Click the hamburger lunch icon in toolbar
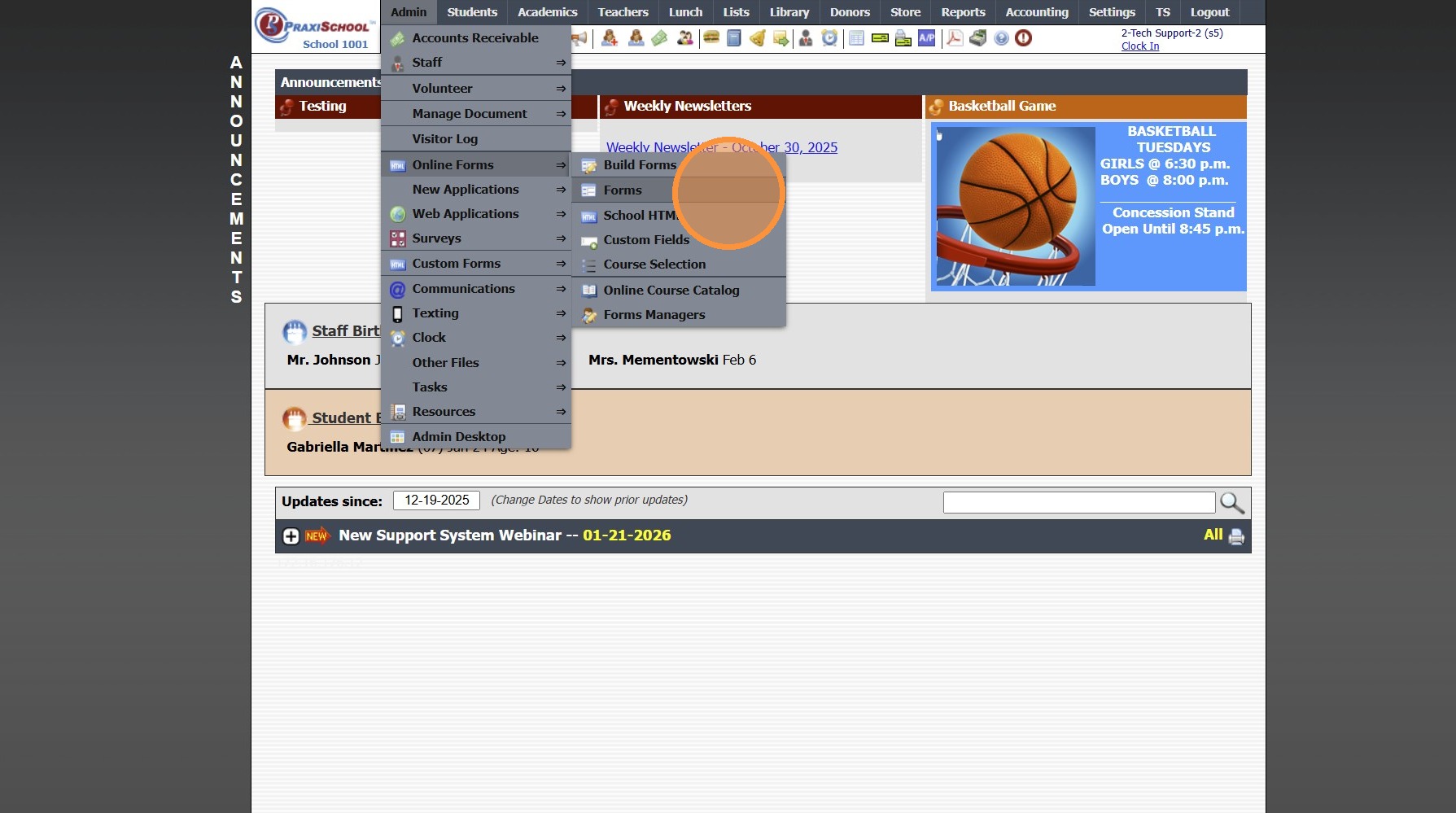The image size is (1456, 813). (x=711, y=37)
